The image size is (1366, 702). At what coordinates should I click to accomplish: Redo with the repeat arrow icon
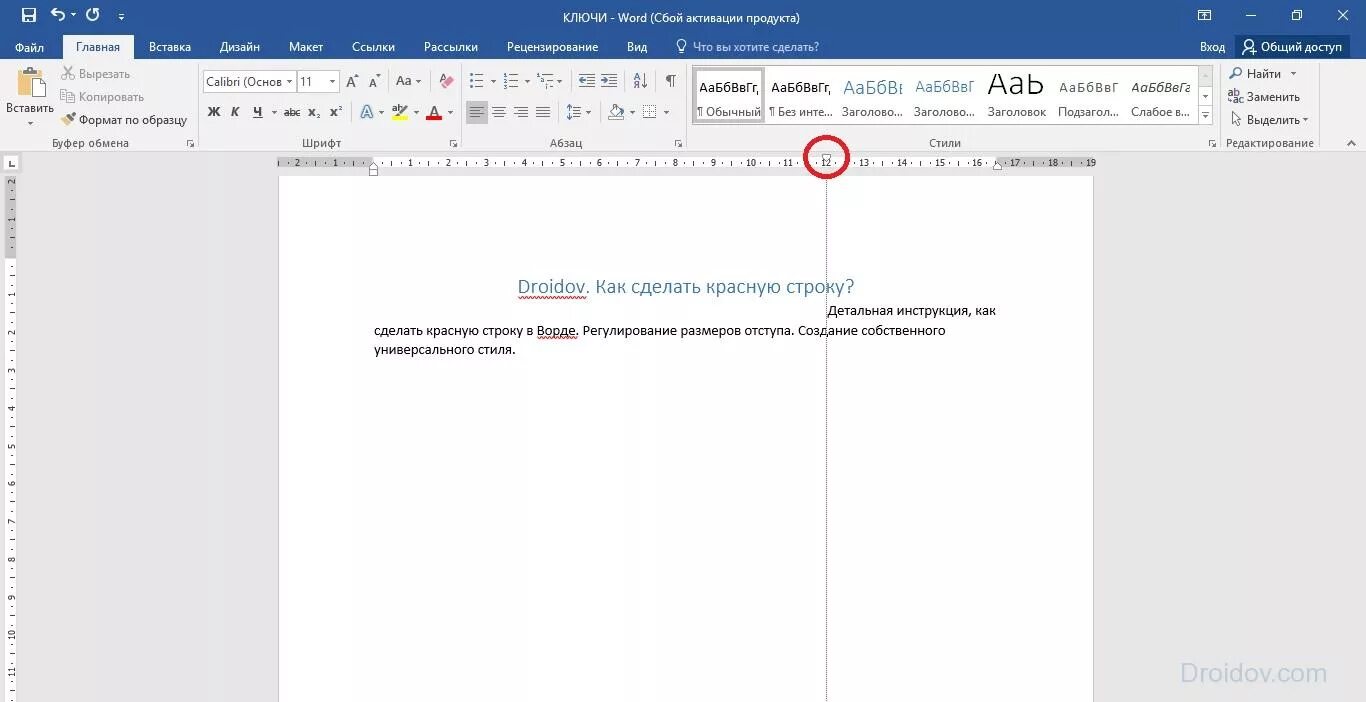[93, 15]
